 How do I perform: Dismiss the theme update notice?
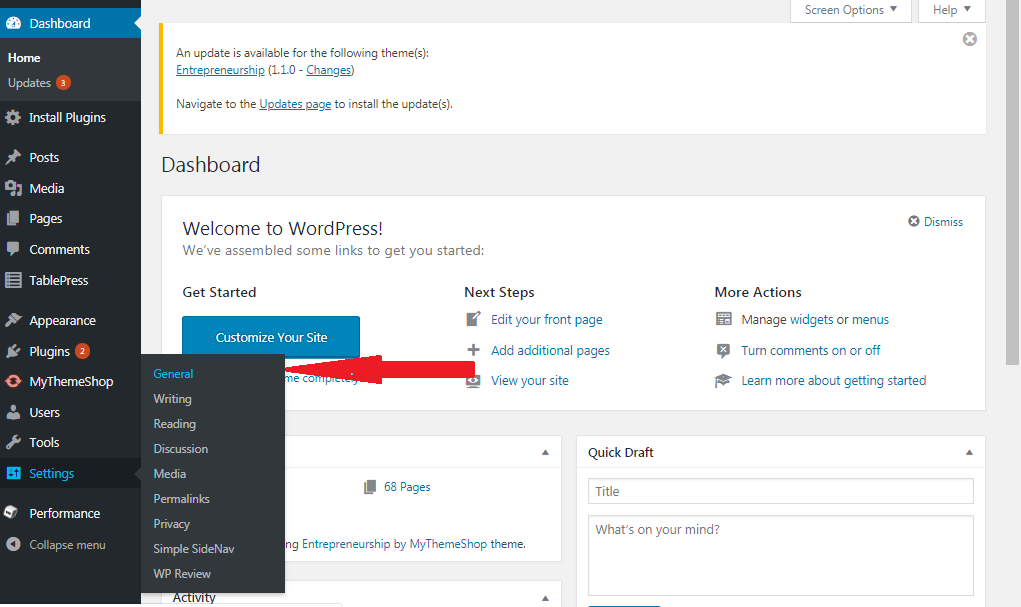click(x=970, y=39)
